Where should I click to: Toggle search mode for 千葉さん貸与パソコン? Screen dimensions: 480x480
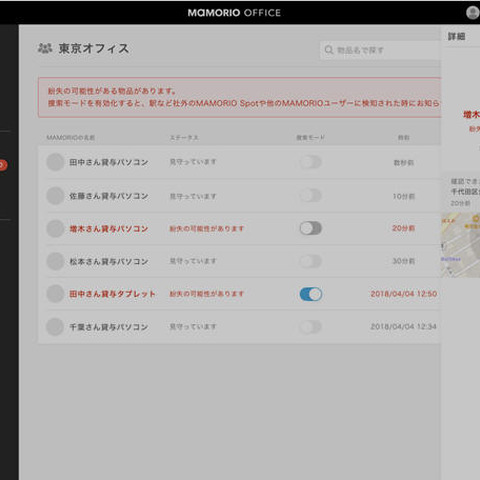pos(310,327)
